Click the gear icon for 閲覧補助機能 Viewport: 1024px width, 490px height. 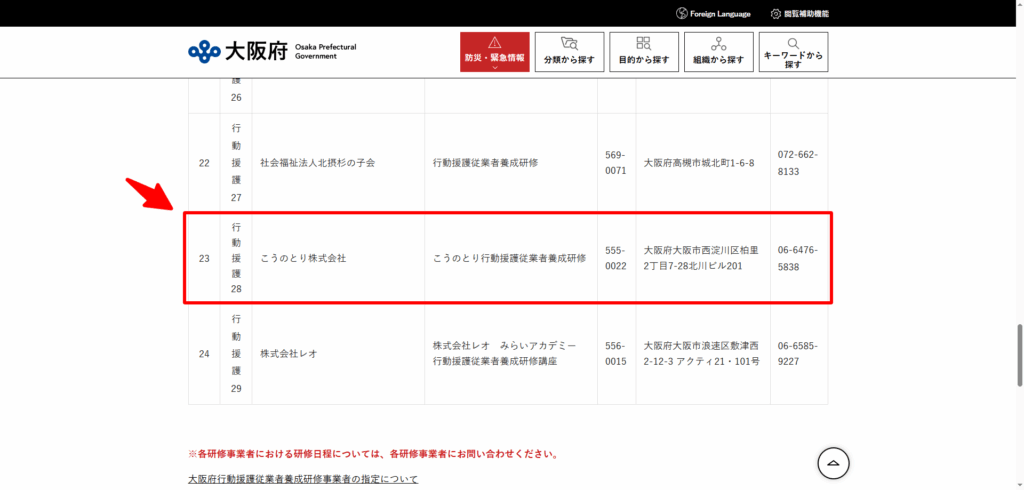[x=775, y=14]
